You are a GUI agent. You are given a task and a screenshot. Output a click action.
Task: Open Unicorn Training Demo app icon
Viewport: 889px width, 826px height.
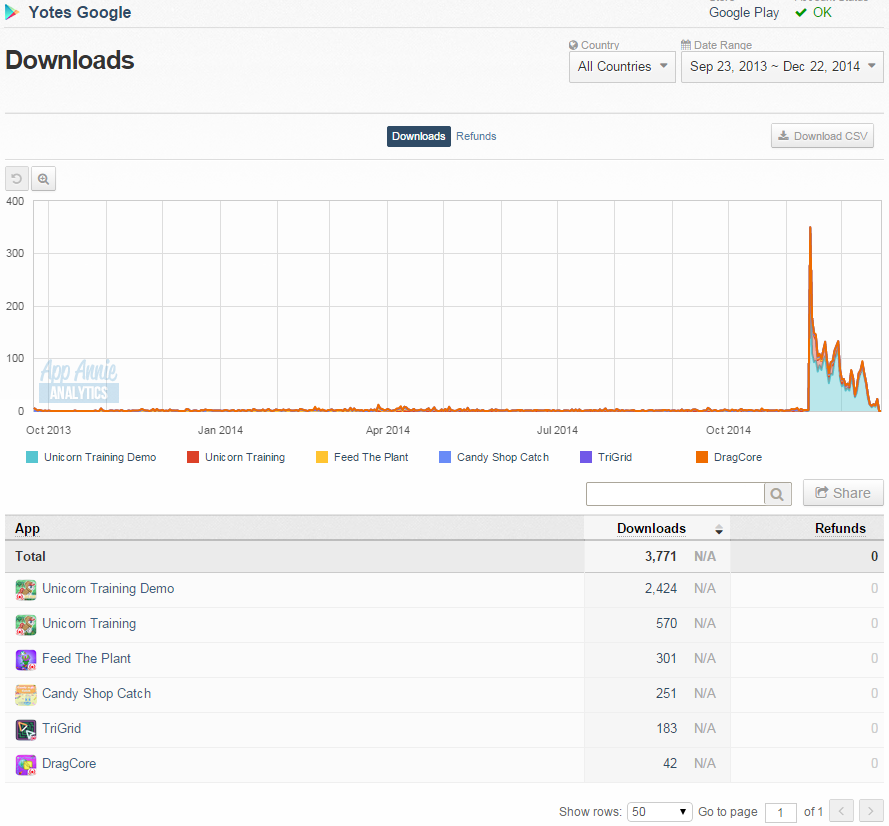click(26, 590)
